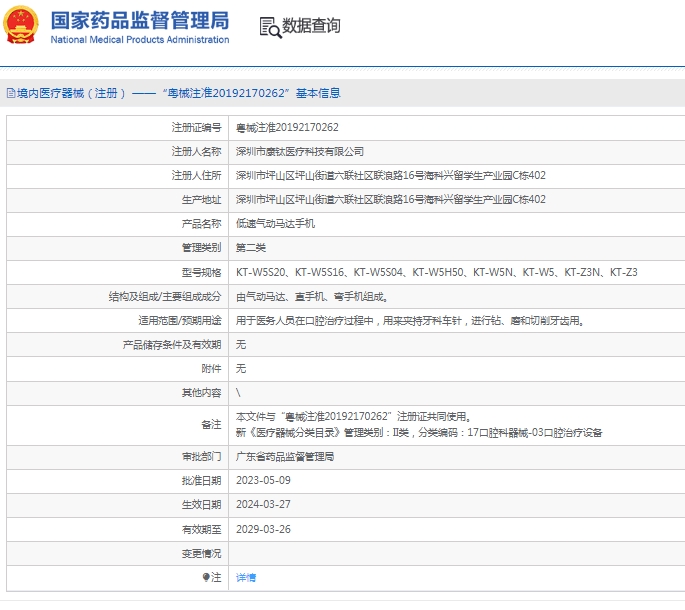Click the 生产地址 label
685x610 pixels.
click(x=201, y=200)
